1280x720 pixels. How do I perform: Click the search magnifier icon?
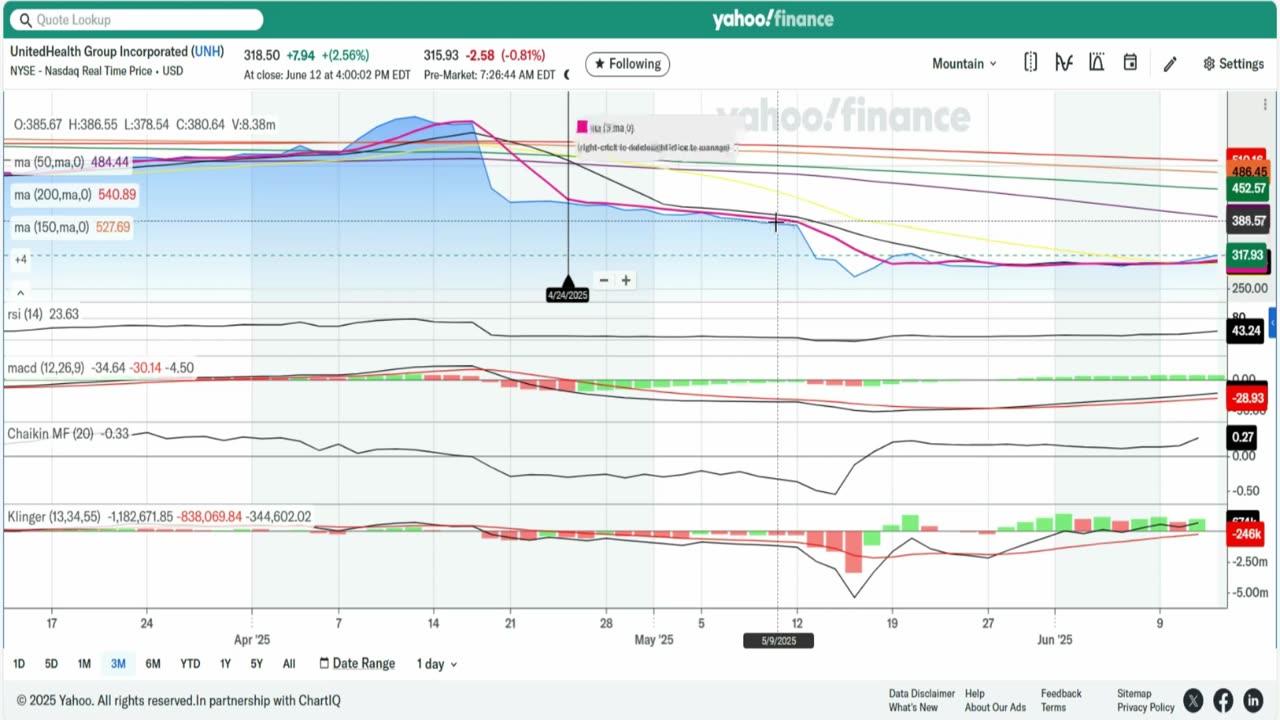click(25, 20)
